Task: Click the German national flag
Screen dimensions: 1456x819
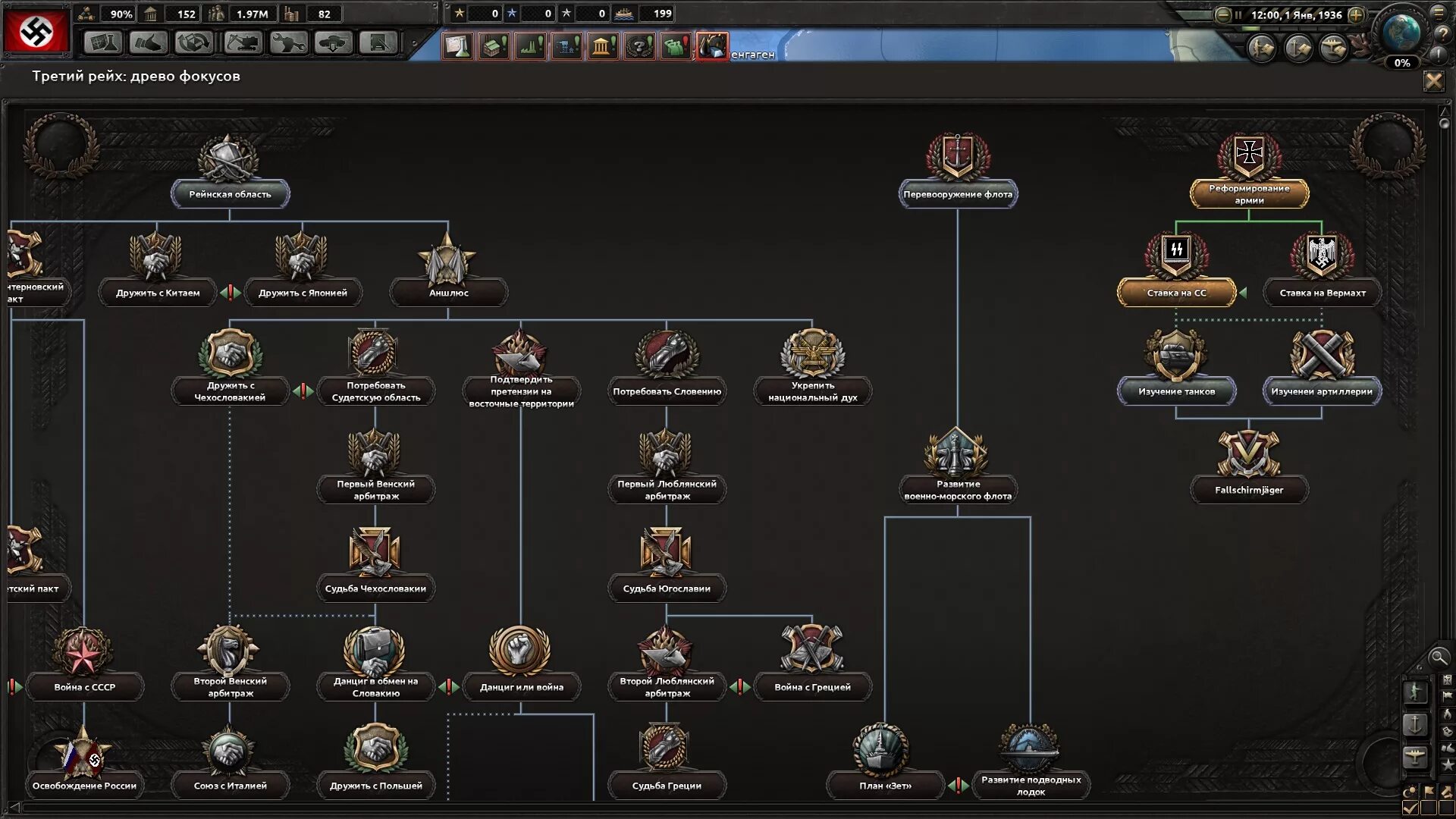Action: click(36, 31)
